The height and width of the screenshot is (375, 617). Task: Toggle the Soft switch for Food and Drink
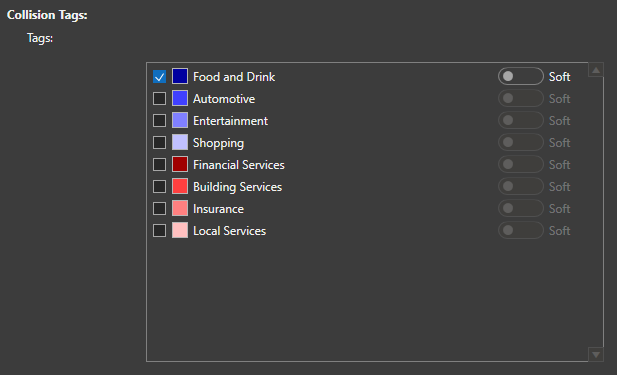pyautogui.click(x=521, y=76)
